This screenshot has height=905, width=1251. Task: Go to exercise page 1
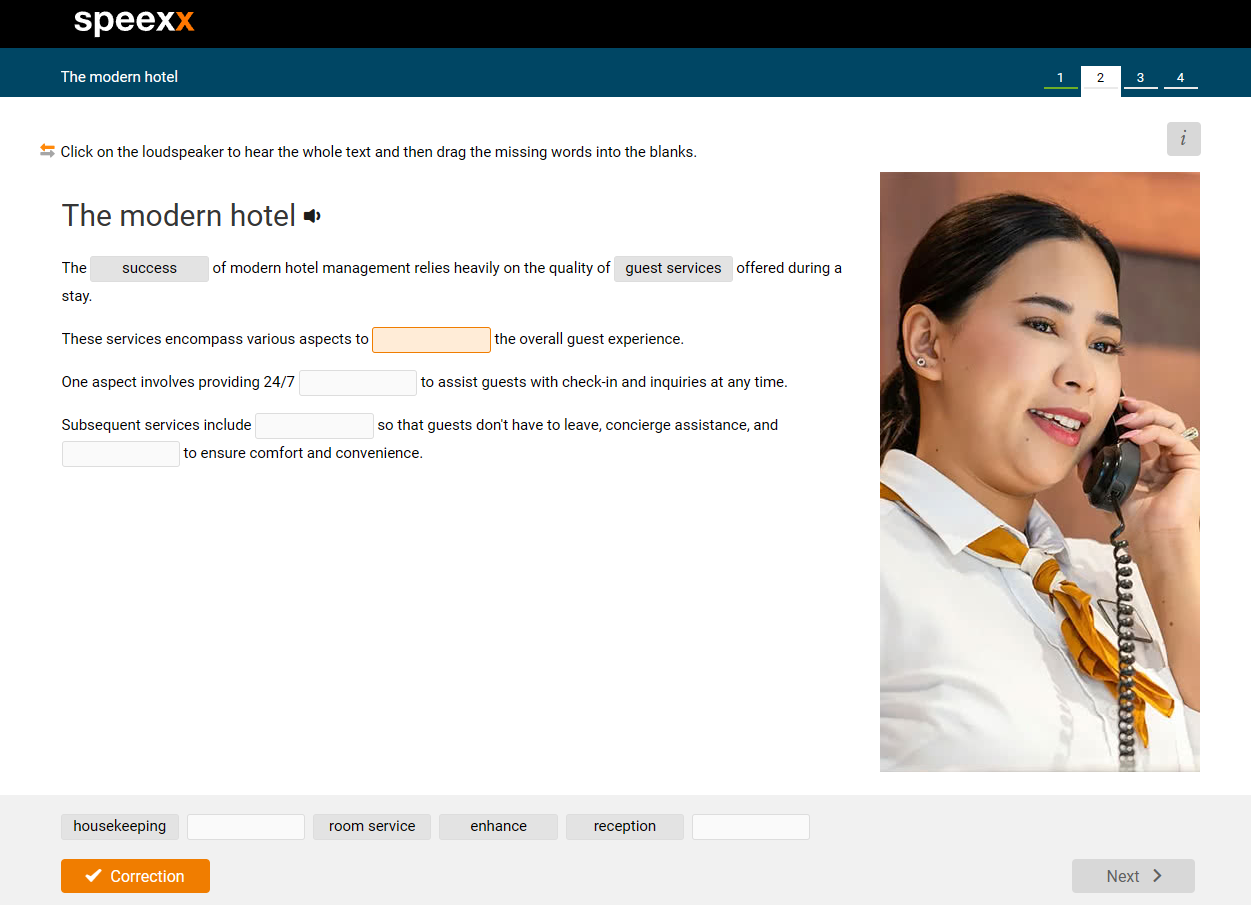pos(1060,78)
